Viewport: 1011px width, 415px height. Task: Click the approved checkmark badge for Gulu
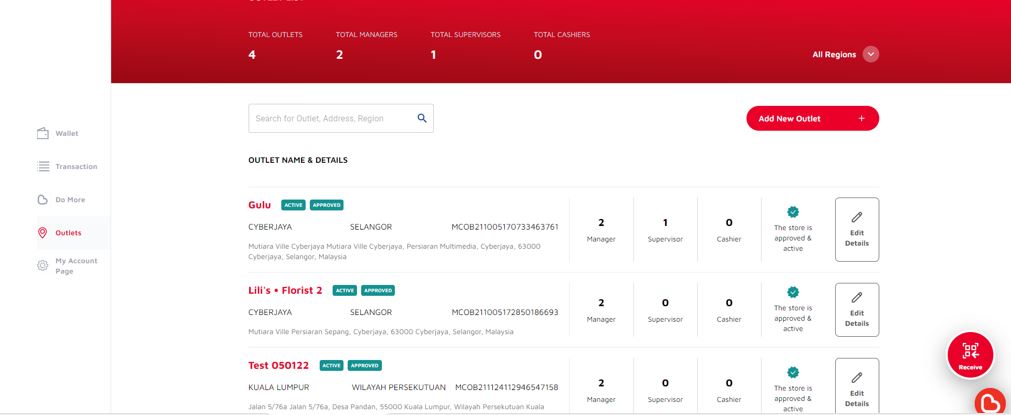pos(792,212)
